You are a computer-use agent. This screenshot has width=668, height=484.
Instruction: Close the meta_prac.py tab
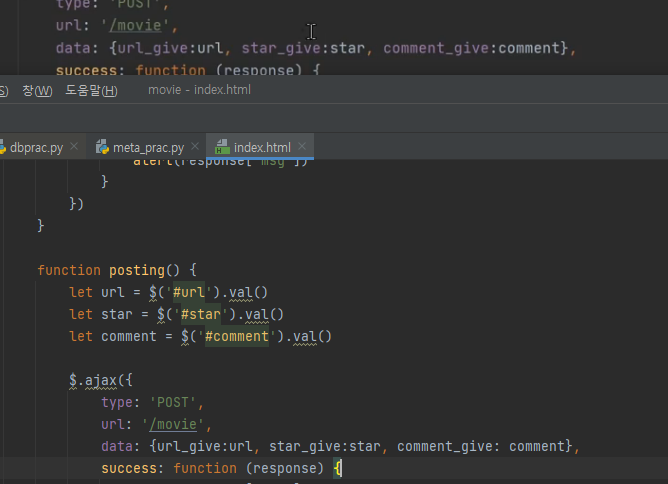(x=195, y=146)
